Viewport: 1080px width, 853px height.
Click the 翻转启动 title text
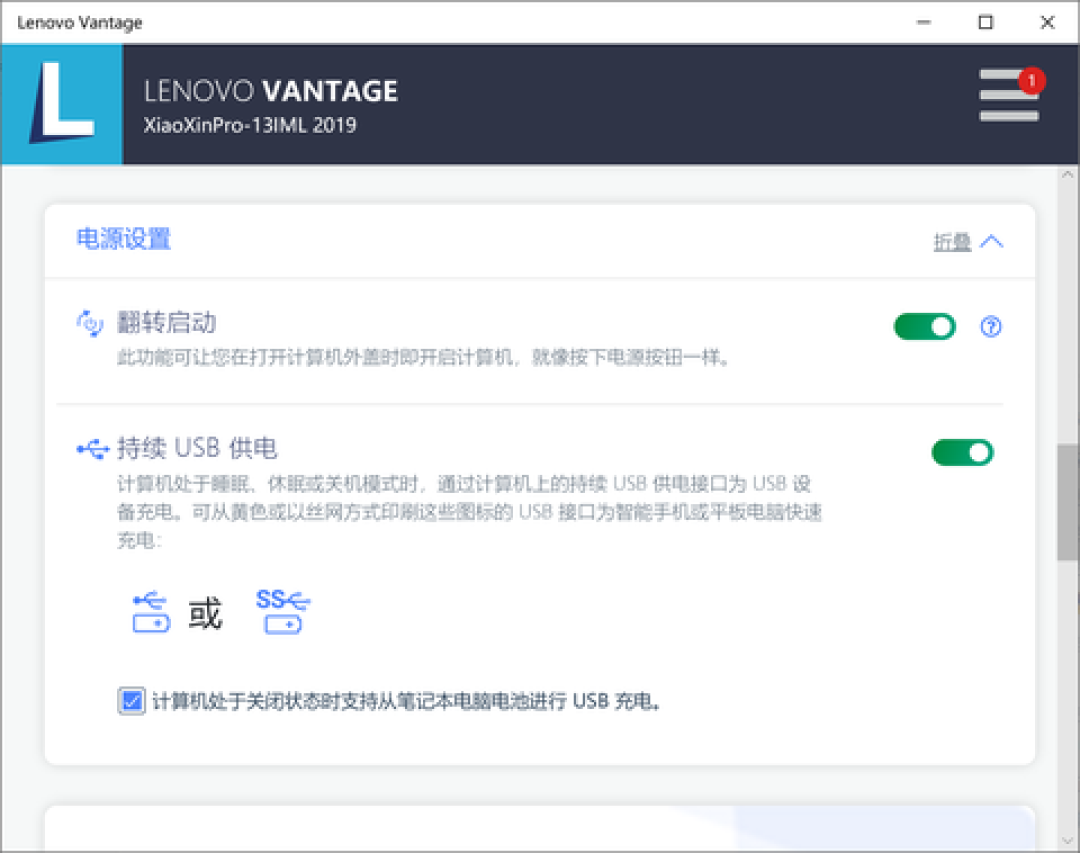point(167,322)
